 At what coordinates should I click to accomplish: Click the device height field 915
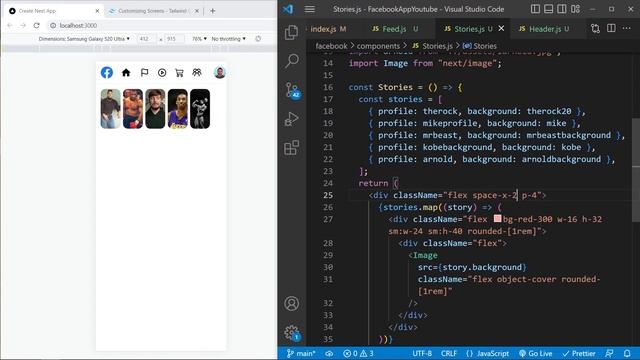174,39
